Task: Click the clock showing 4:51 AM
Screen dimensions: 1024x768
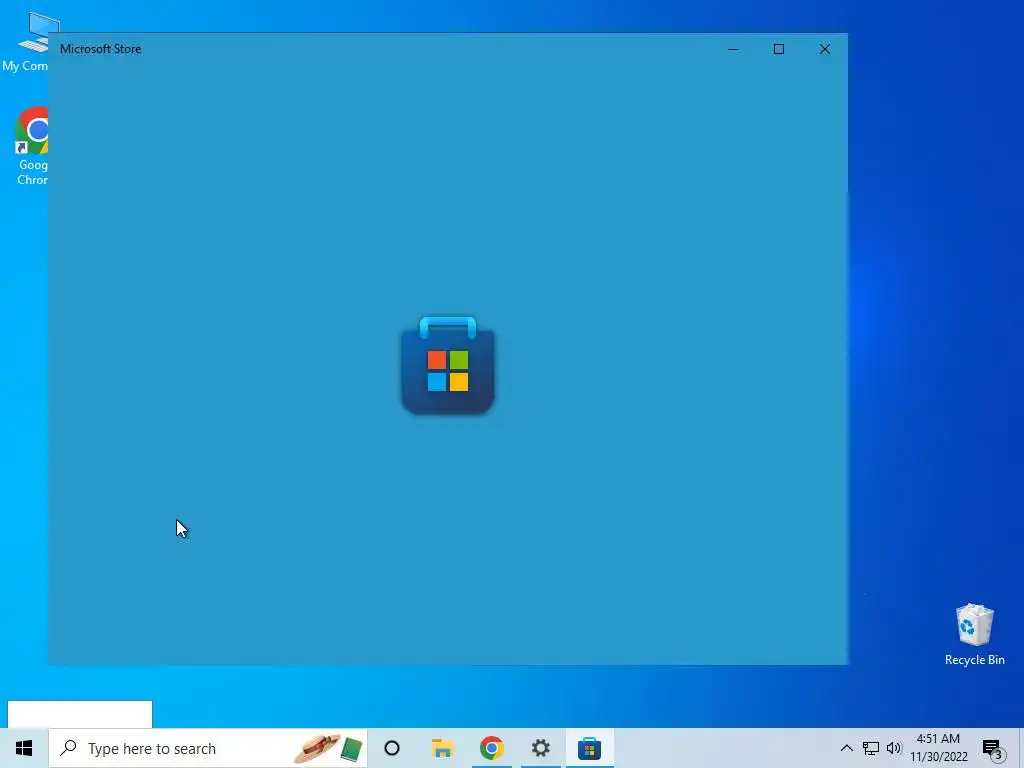Action: click(x=938, y=739)
